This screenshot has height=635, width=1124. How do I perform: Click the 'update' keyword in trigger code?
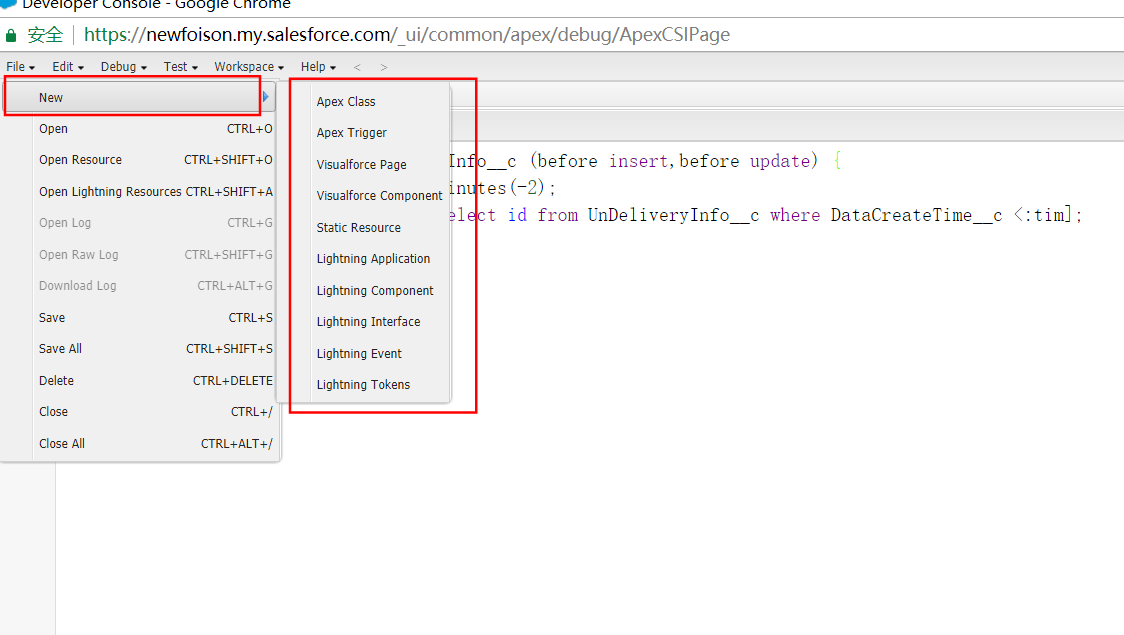coord(780,161)
